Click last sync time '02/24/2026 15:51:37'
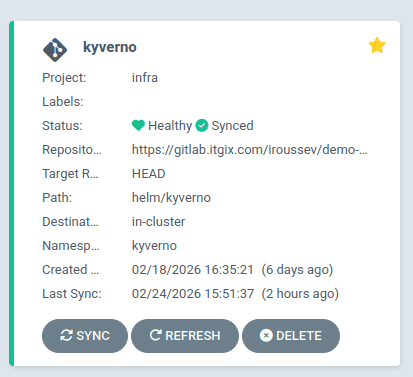The width and height of the screenshot is (413, 377). pos(193,294)
